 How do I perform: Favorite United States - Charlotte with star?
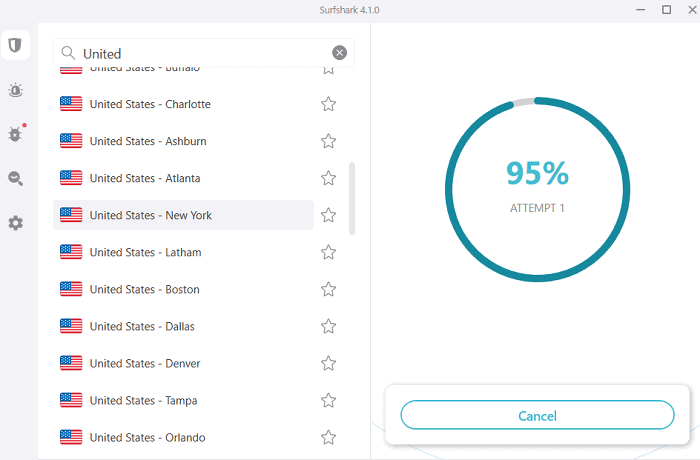tap(328, 104)
